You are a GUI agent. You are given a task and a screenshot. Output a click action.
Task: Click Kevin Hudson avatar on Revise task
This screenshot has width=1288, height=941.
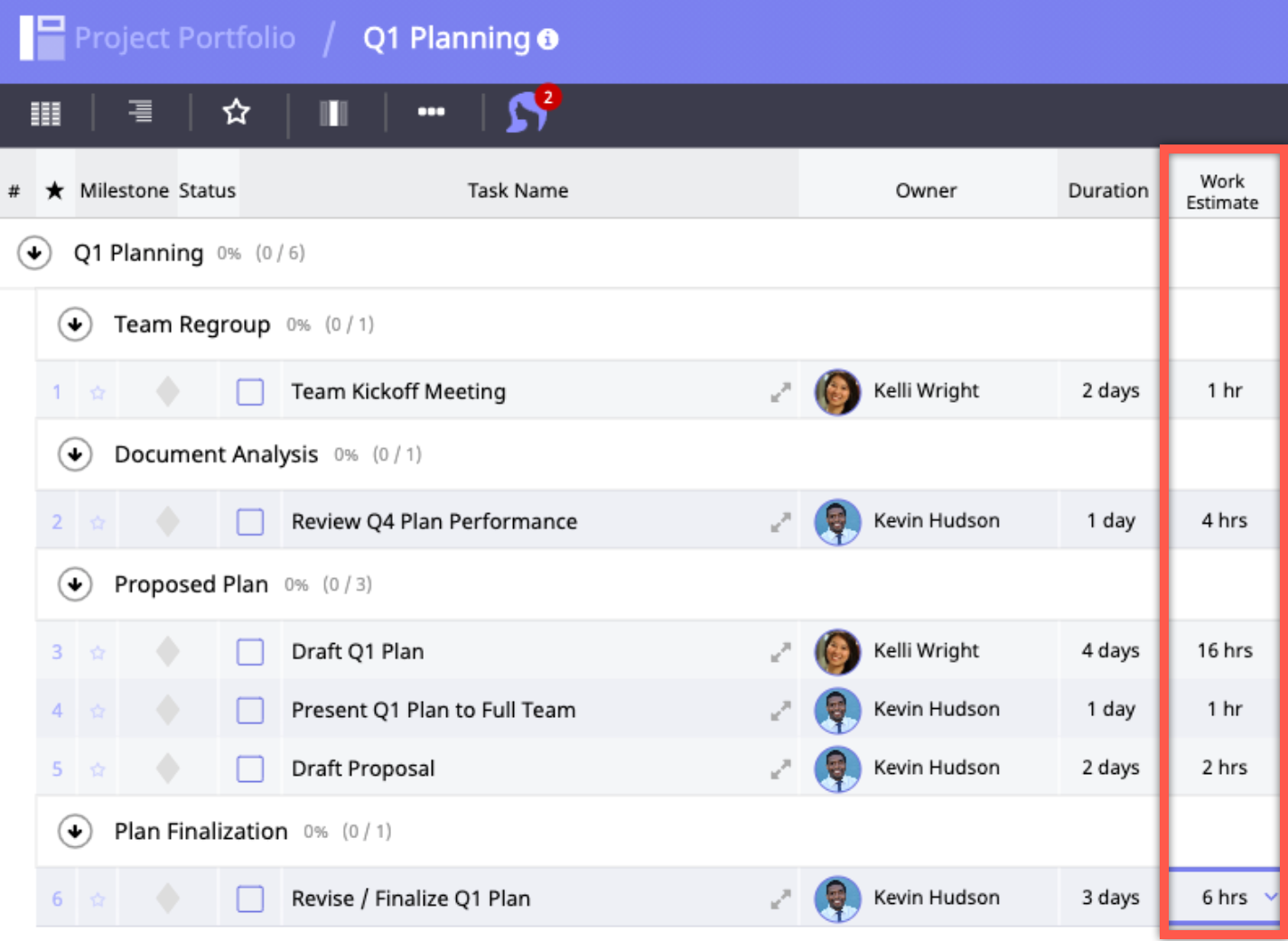[x=837, y=899]
